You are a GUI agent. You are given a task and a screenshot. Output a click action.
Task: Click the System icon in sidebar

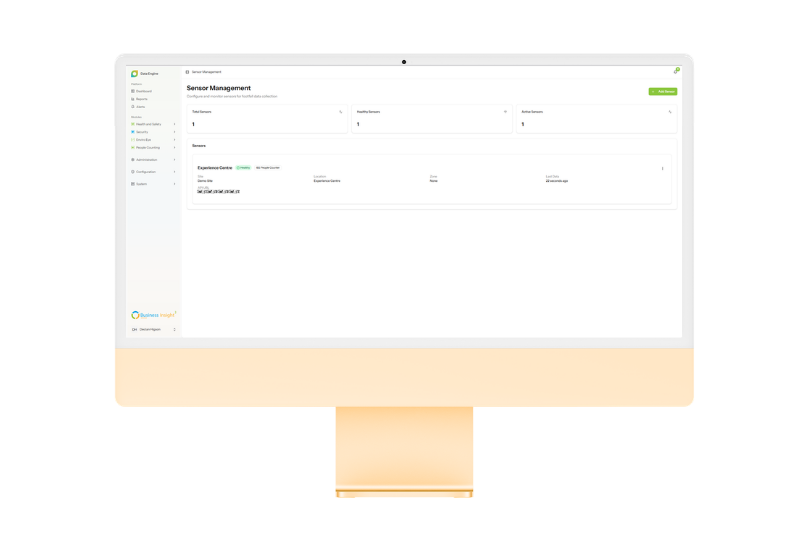(133, 184)
